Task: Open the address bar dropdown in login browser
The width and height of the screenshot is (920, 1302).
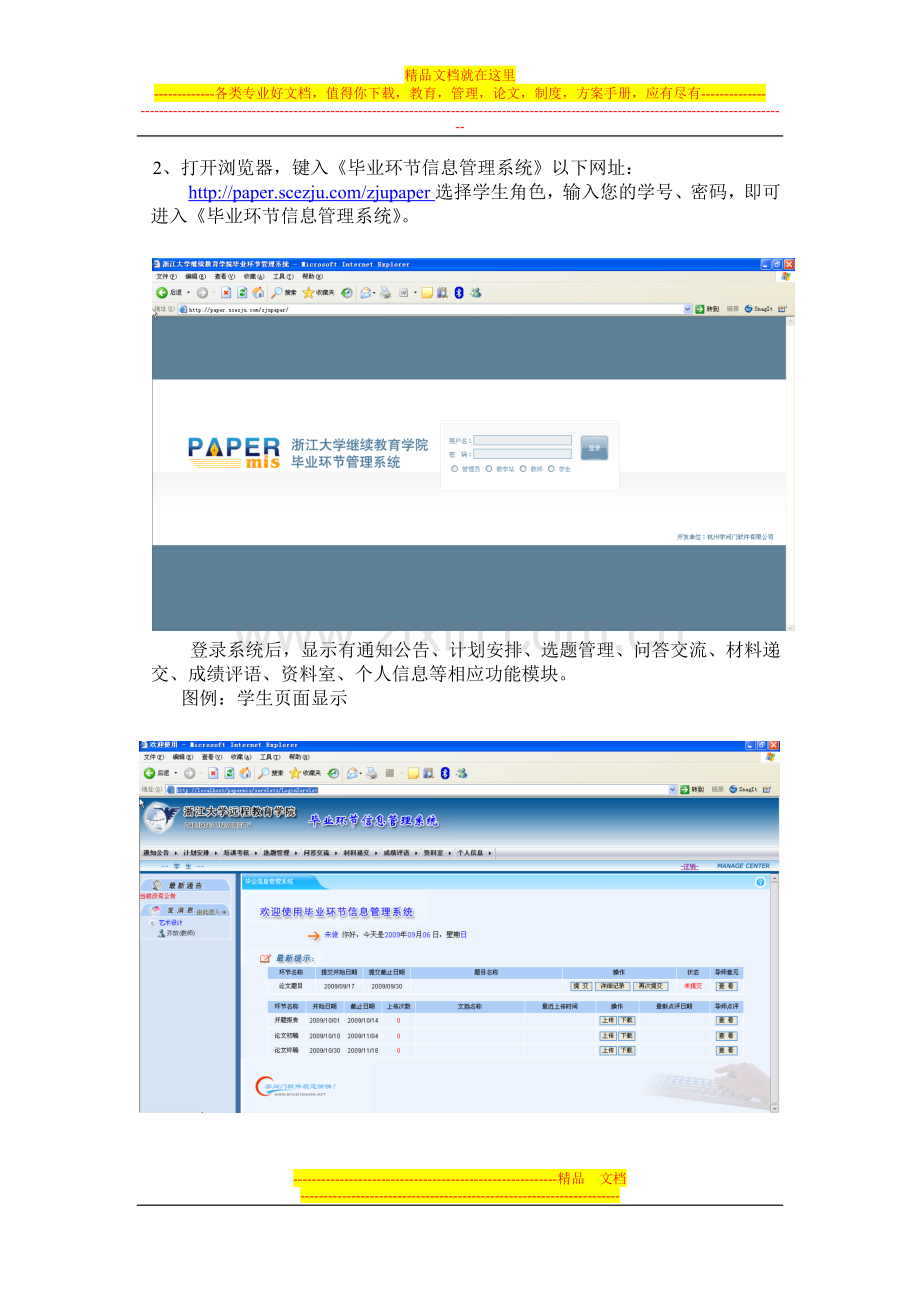Action: pyautogui.click(x=687, y=310)
